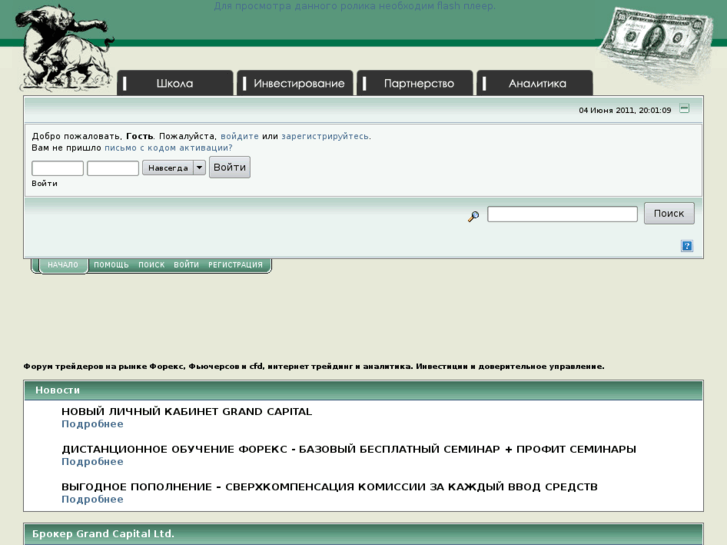Focus the password input field
This screenshot has width=727, height=545.
(113, 168)
